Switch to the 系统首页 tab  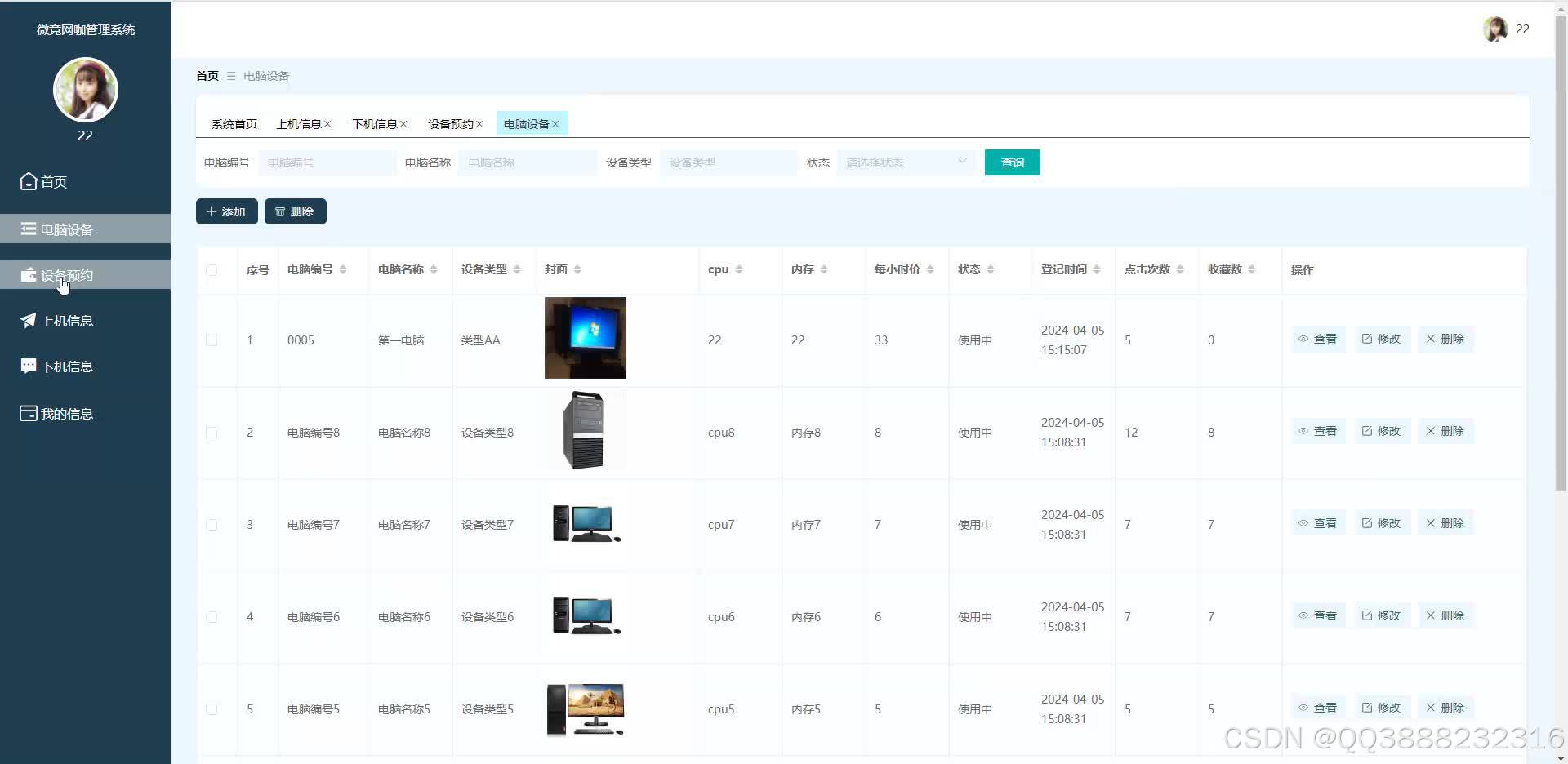tap(234, 124)
